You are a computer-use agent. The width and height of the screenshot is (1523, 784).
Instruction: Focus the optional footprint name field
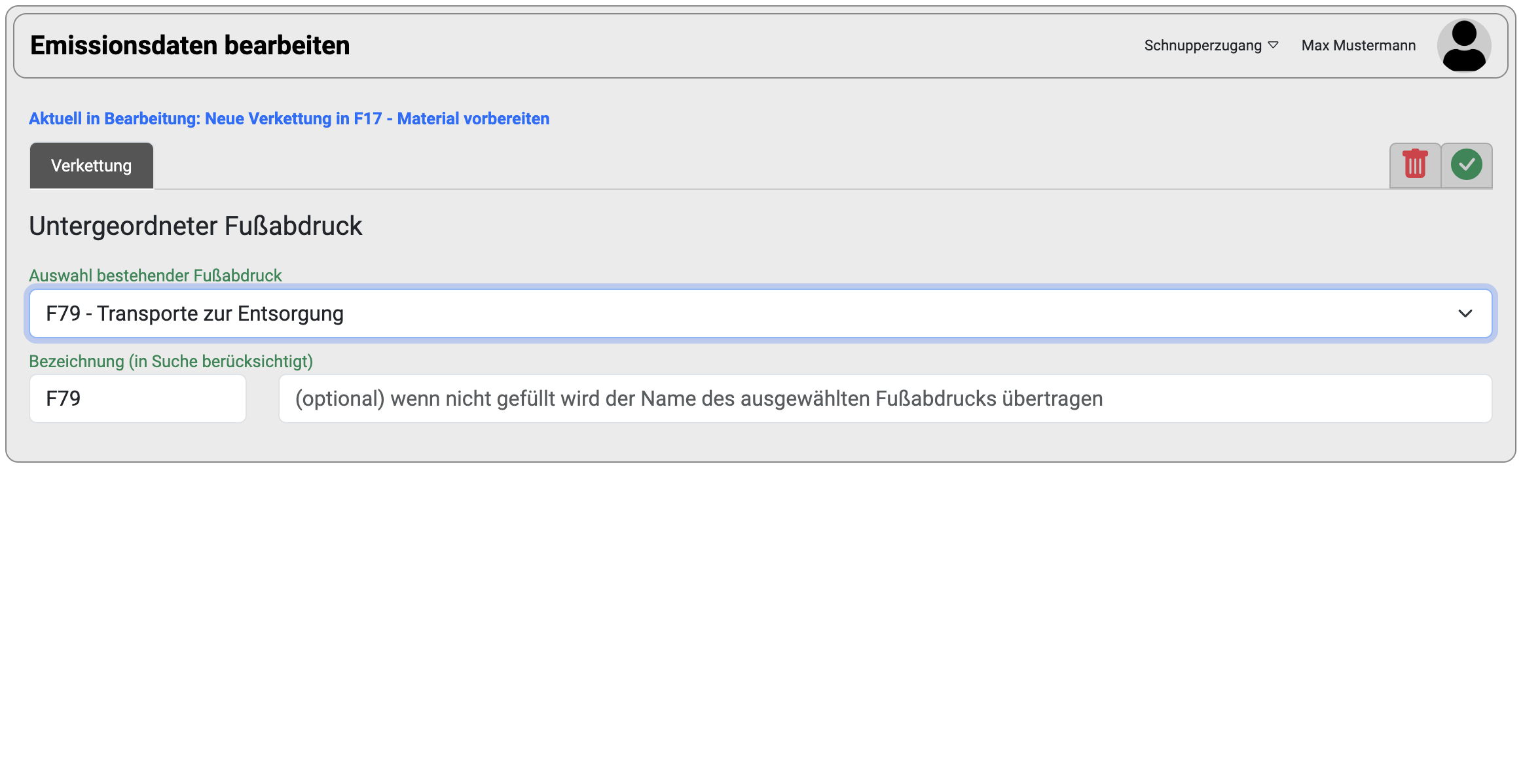click(x=885, y=399)
